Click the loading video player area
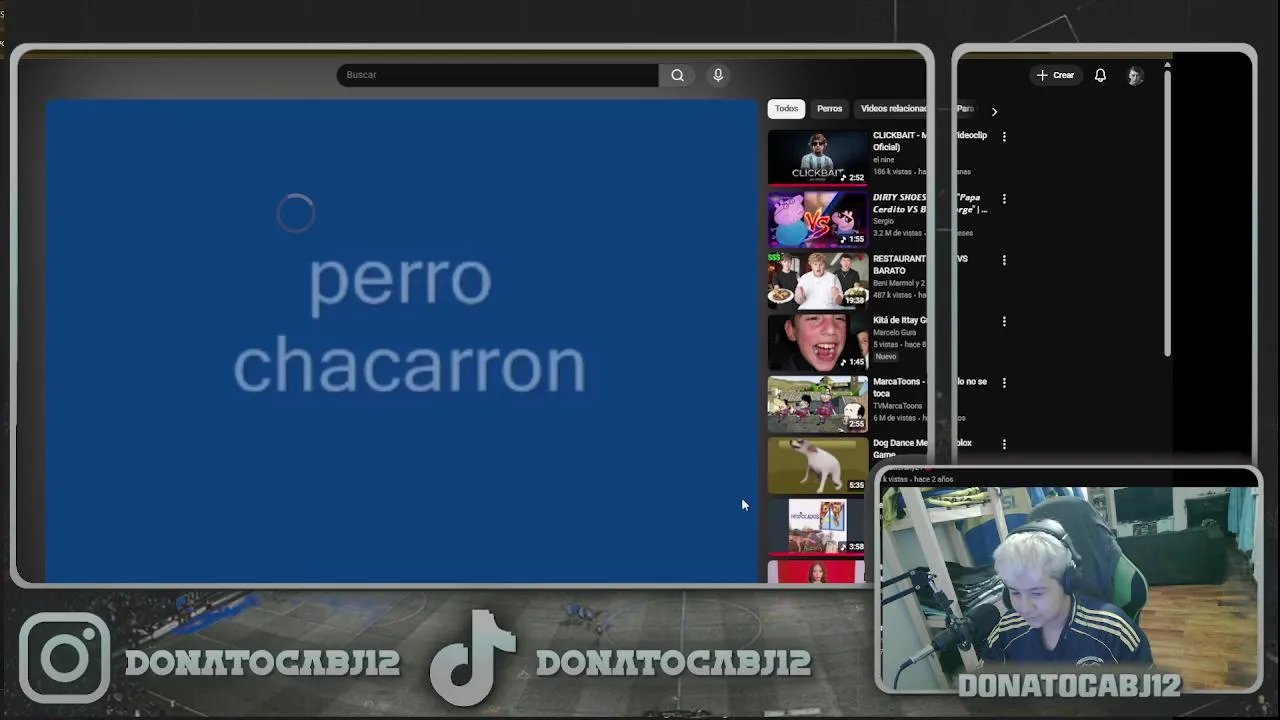 pos(402,340)
